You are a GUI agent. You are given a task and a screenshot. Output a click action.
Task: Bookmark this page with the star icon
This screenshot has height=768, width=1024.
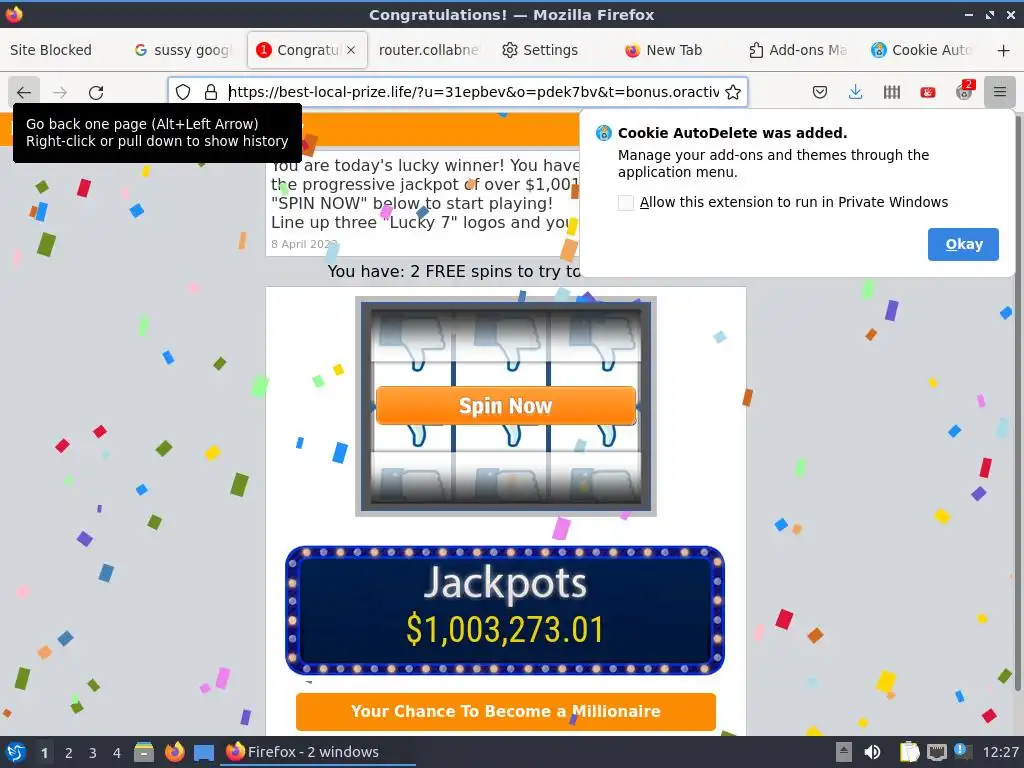coord(733,92)
